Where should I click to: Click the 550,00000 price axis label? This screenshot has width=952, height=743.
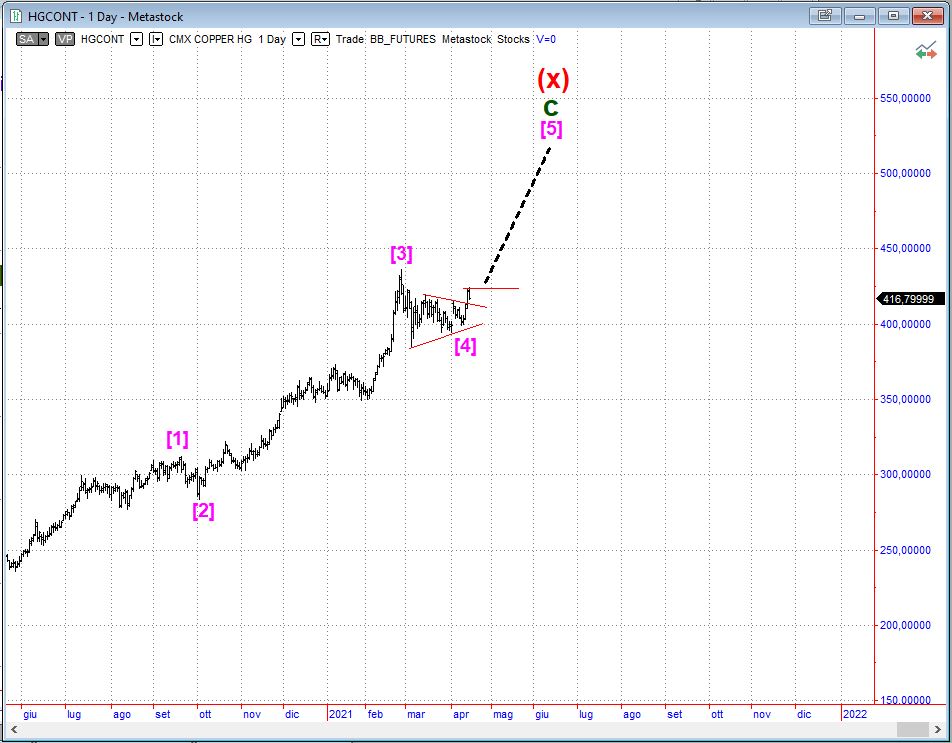[905, 98]
